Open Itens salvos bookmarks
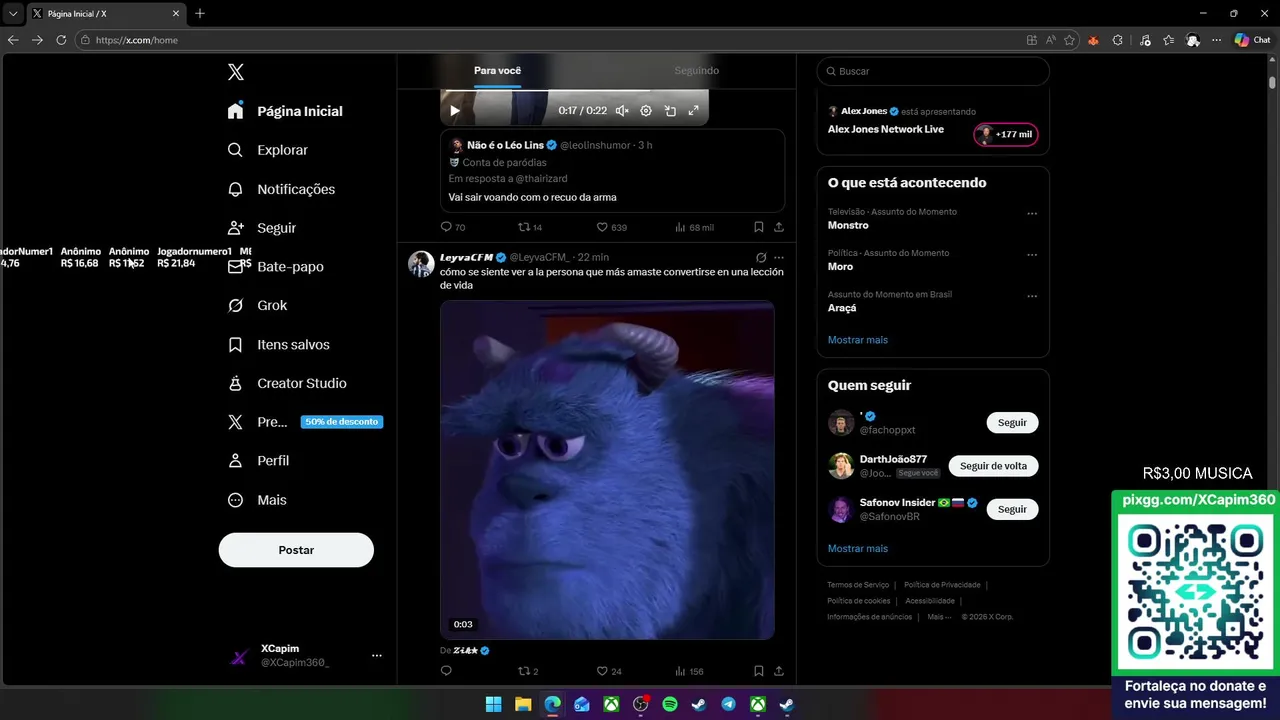The image size is (1280, 720). click(279, 344)
